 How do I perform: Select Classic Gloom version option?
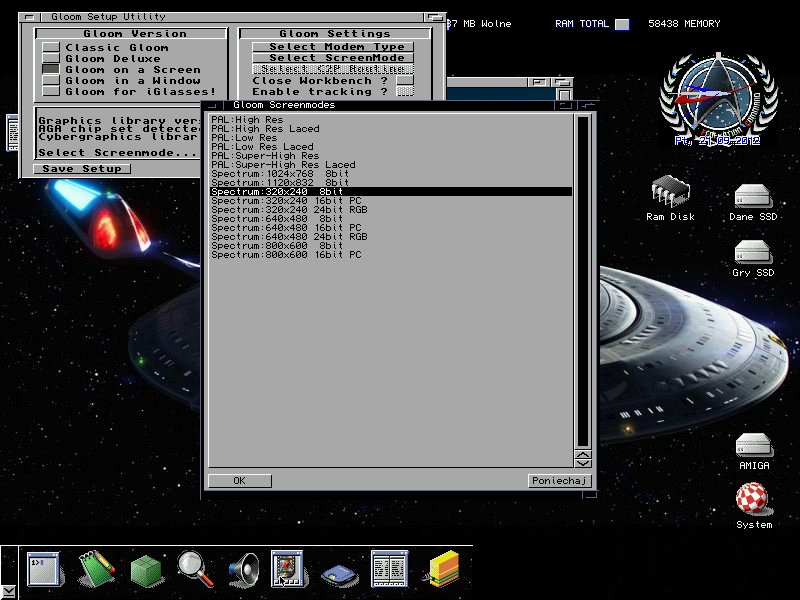tap(51, 47)
